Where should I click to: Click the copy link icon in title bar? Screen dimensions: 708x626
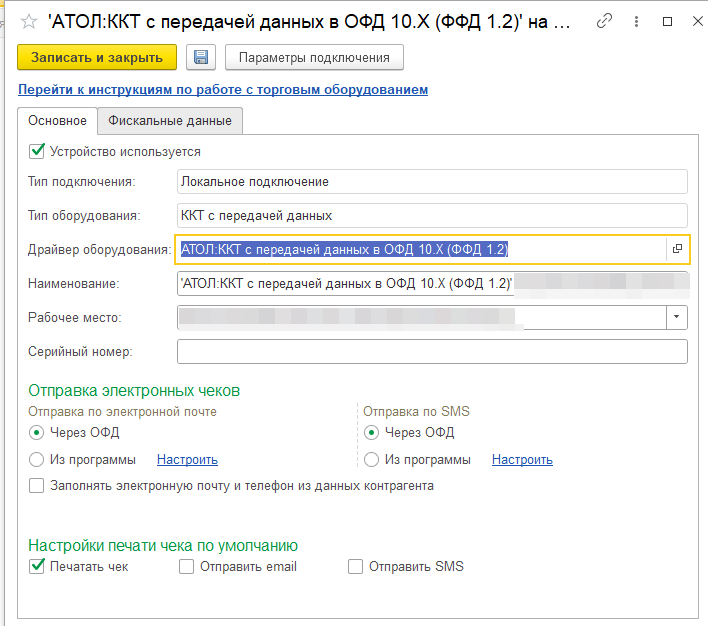(x=603, y=21)
